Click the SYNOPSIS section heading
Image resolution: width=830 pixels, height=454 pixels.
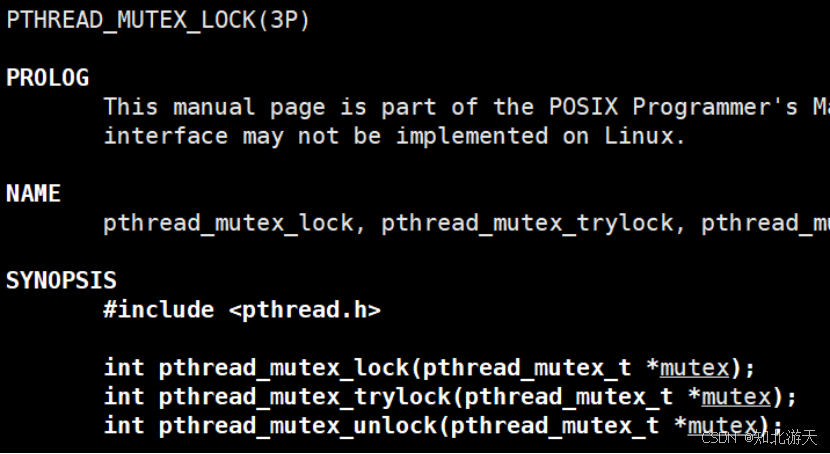(x=62, y=281)
